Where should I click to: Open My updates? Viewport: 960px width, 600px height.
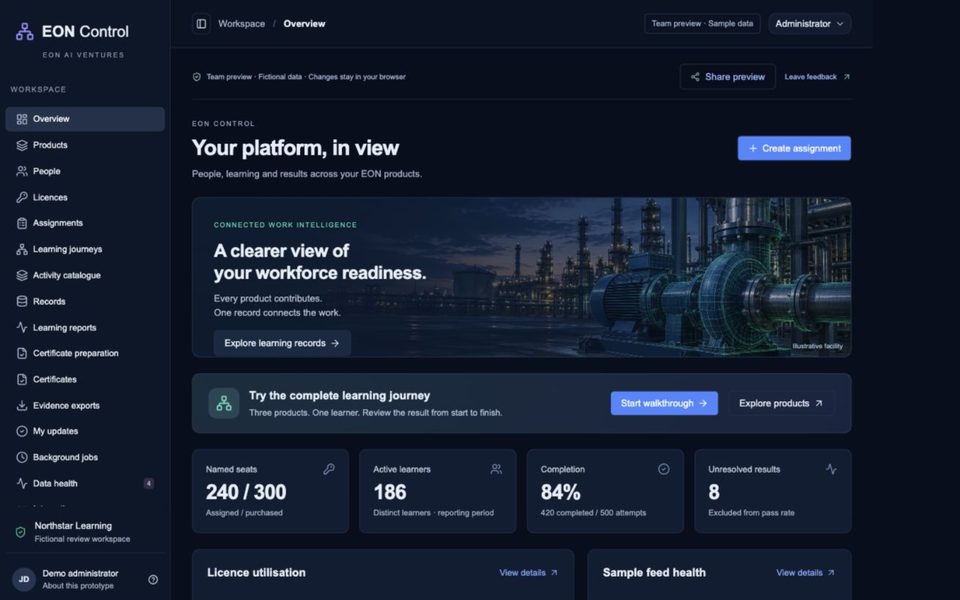point(85,431)
